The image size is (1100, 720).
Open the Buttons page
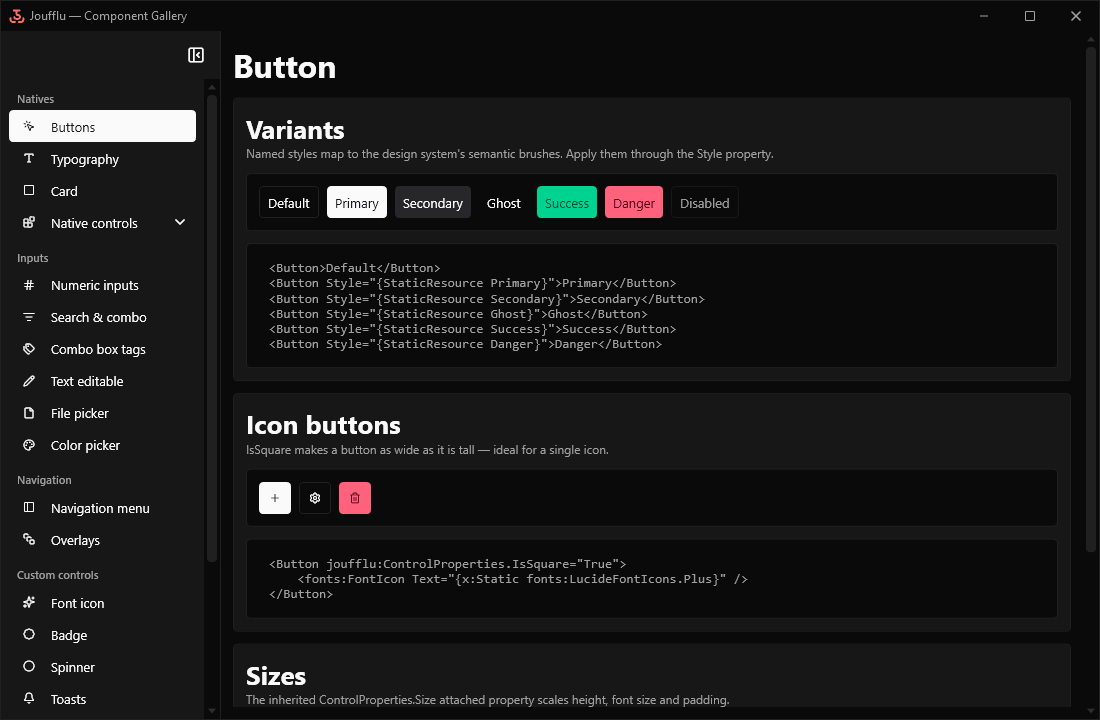click(x=102, y=126)
